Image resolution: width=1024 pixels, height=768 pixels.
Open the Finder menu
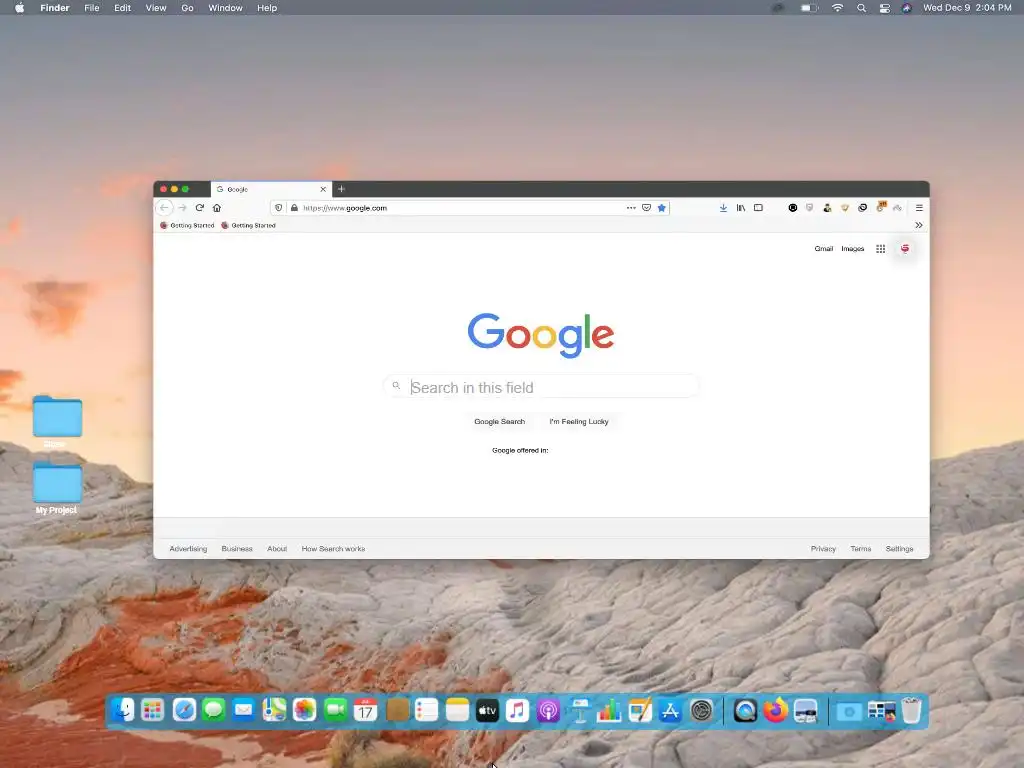click(x=55, y=8)
